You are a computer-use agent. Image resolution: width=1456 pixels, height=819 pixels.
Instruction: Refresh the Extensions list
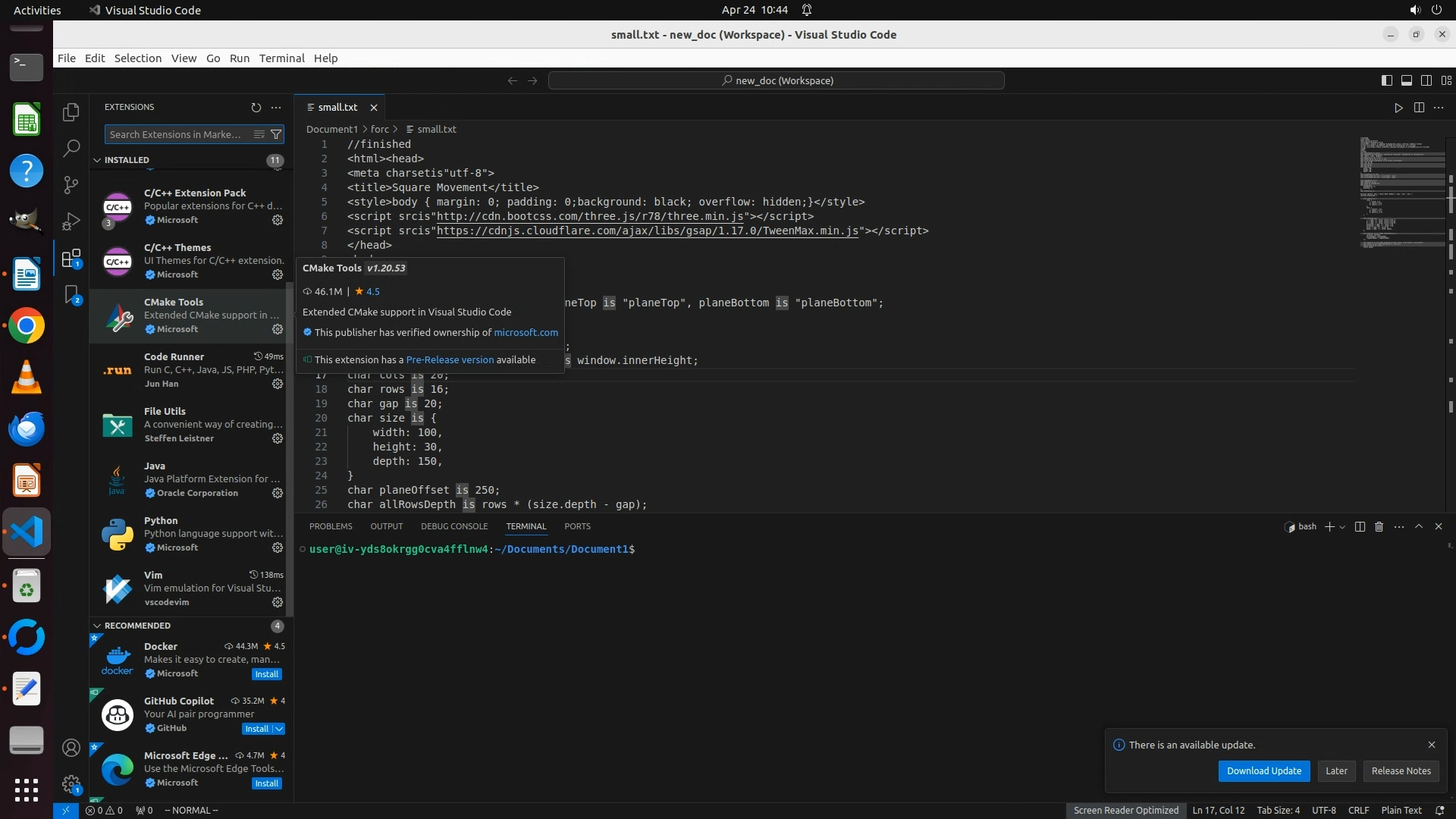256,108
